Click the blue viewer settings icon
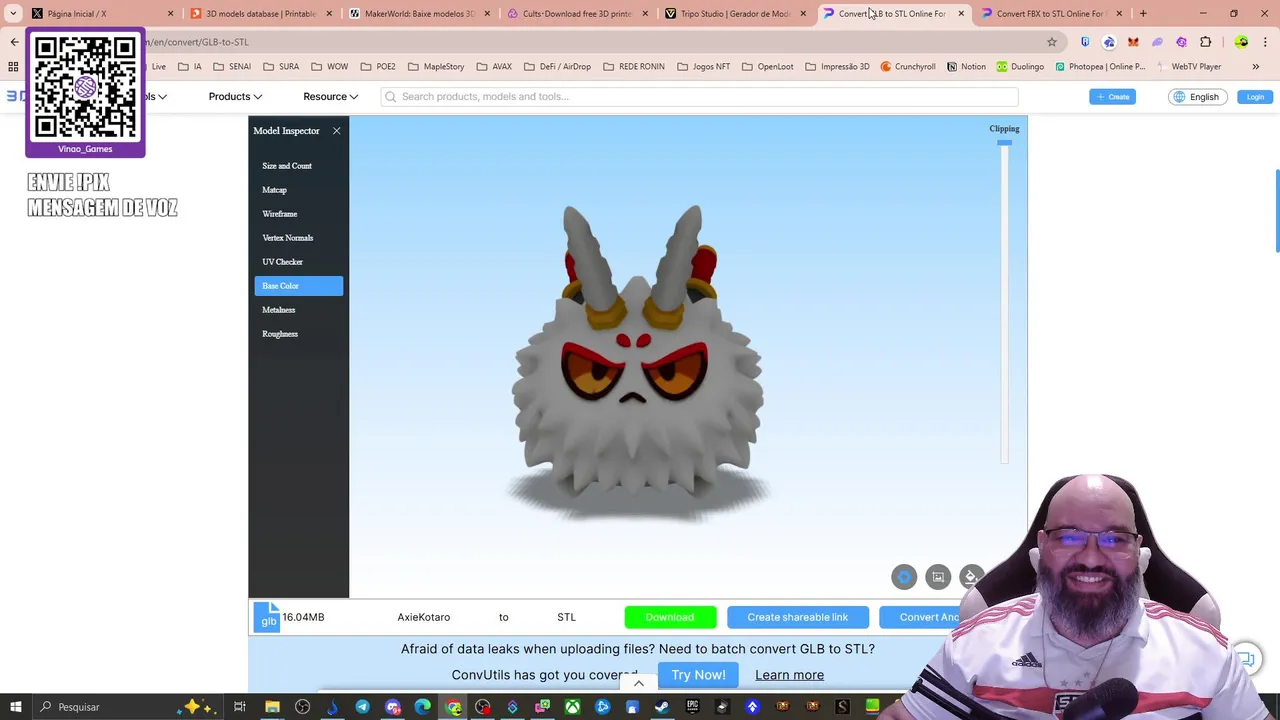Screen dimensions: 1280x720 pyautogui.click(x=904, y=577)
